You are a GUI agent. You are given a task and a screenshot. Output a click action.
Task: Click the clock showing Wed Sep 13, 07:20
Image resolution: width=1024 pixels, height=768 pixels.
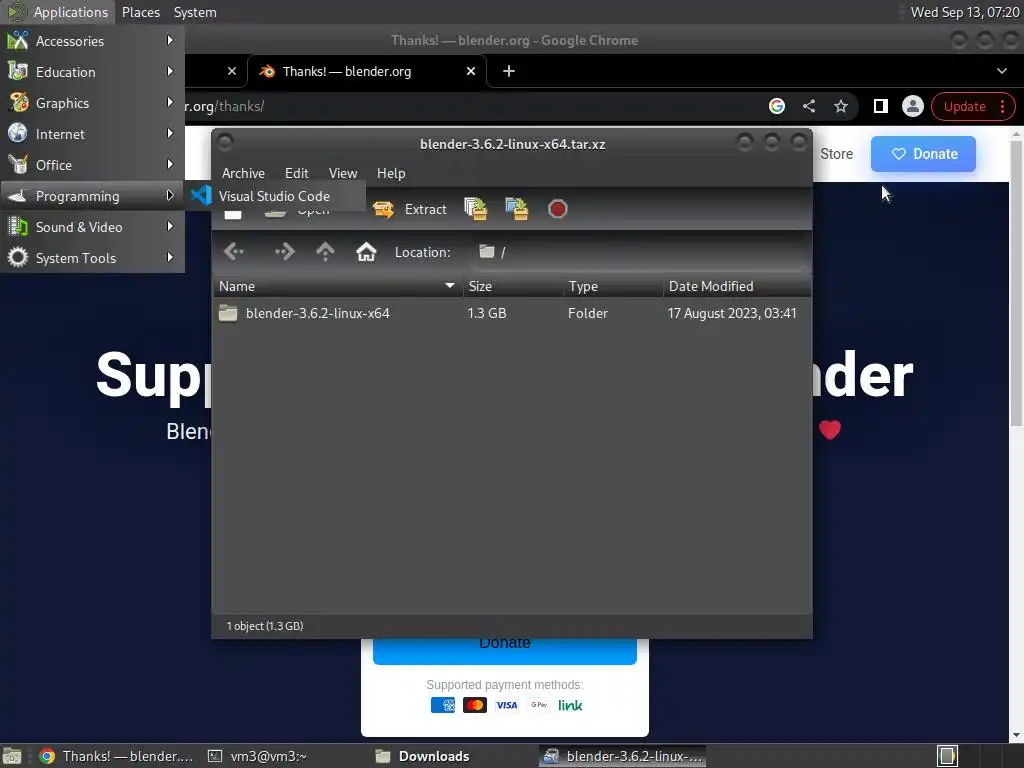point(965,12)
